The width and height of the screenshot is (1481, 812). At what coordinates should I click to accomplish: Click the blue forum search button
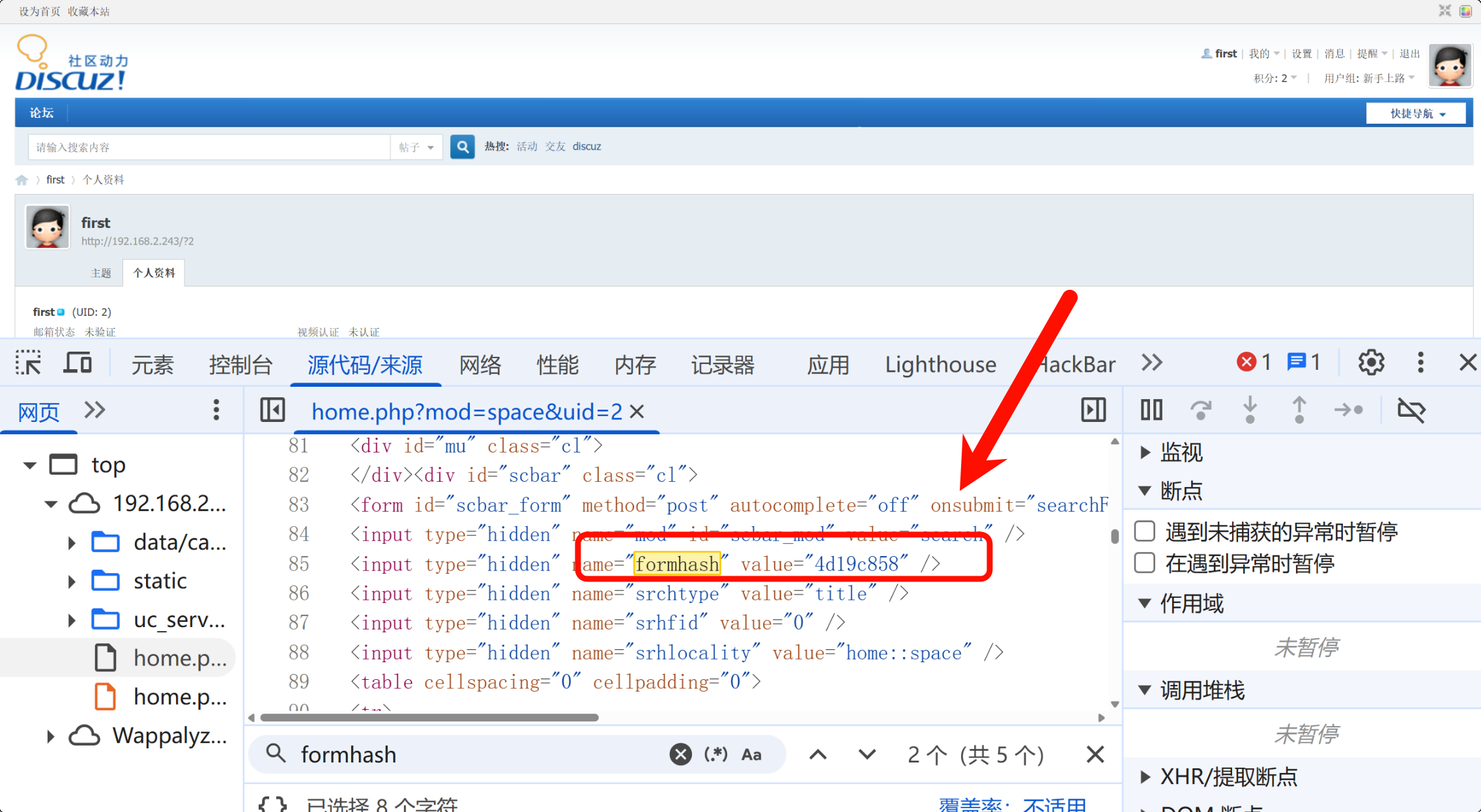point(462,147)
